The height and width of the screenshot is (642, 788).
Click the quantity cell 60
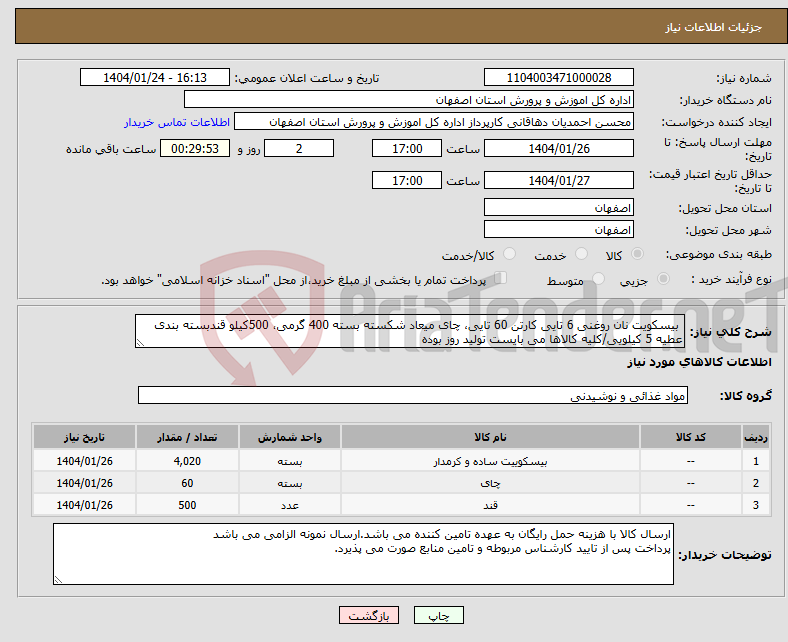pos(187,483)
